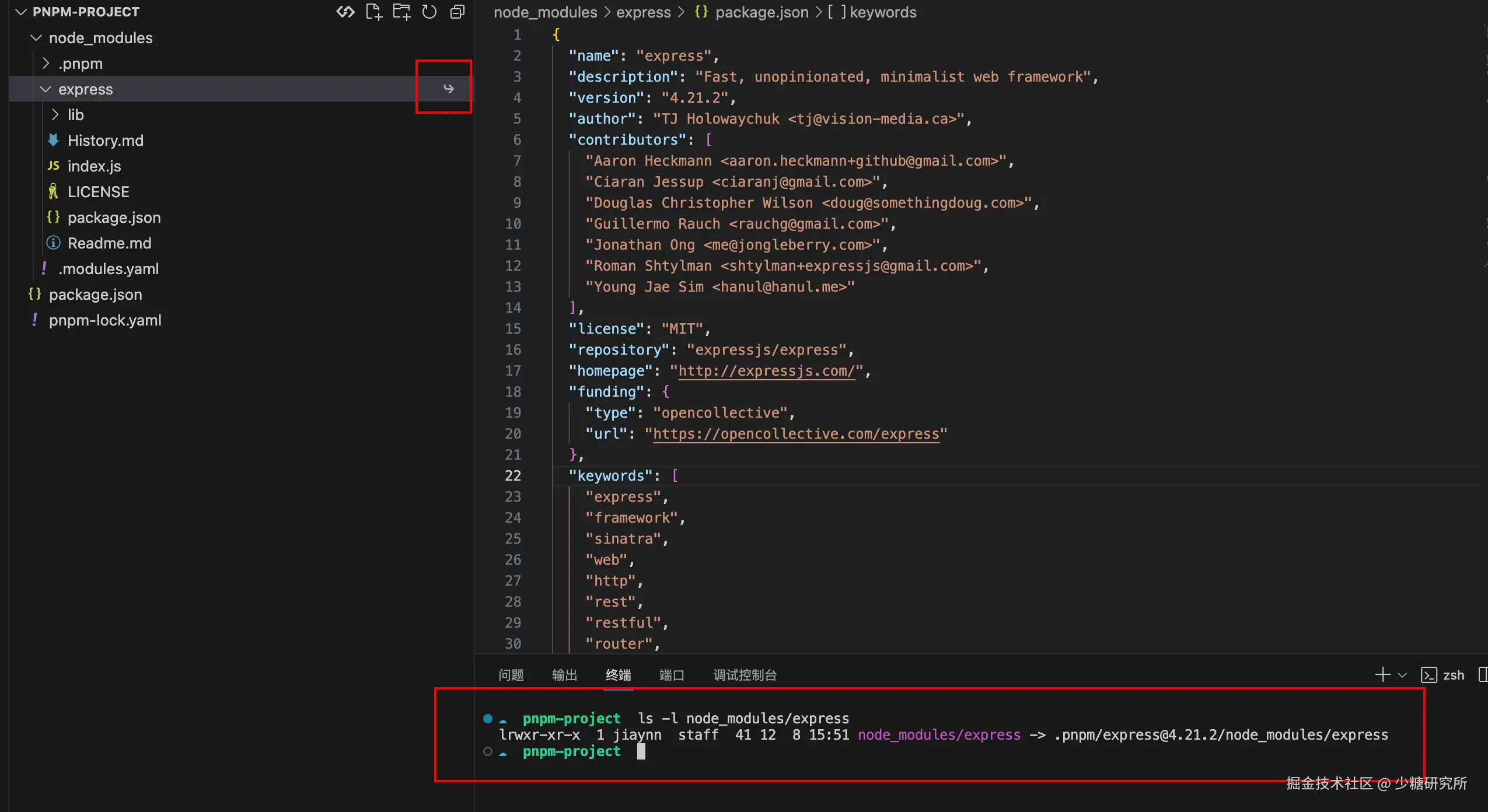The height and width of the screenshot is (812, 1488).
Task: Follow the opencollective.com/express URL link
Action: point(796,433)
